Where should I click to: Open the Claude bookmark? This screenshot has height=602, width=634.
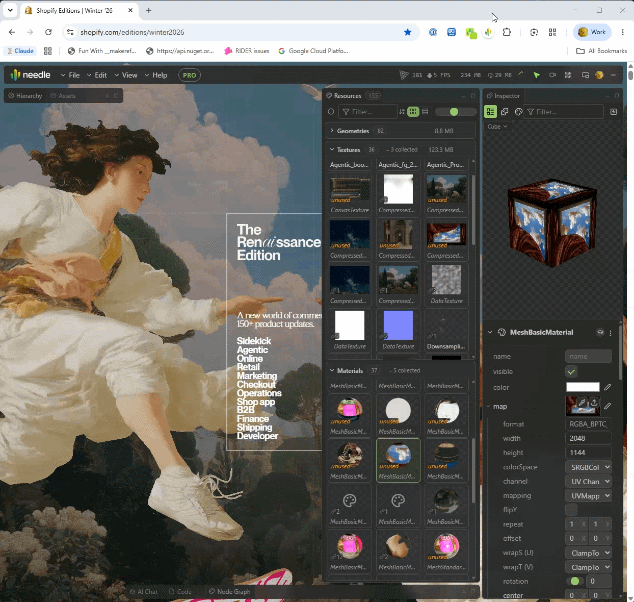[x=20, y=51]
